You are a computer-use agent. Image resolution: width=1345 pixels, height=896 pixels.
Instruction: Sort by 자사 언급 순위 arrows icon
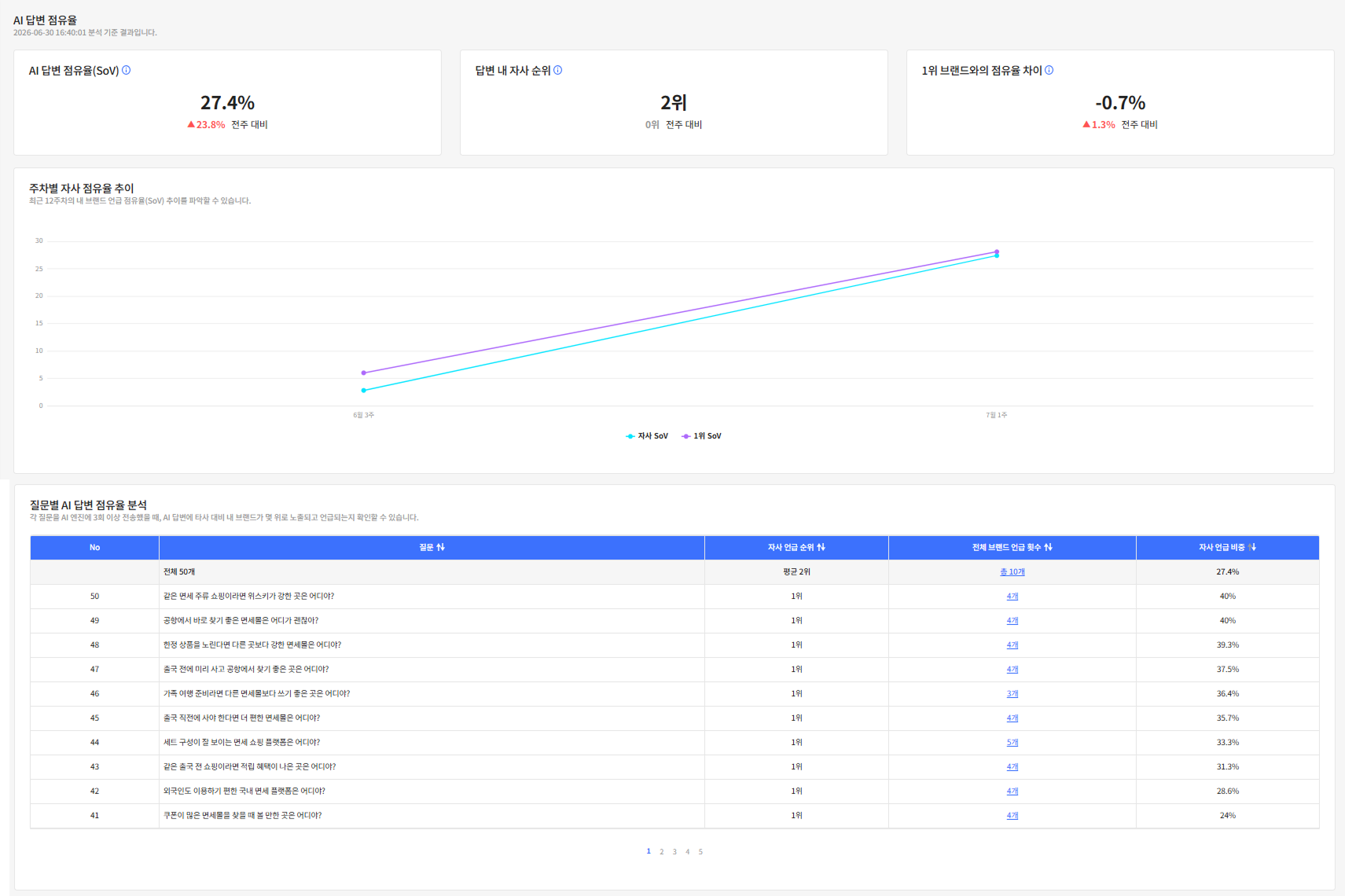821,547
